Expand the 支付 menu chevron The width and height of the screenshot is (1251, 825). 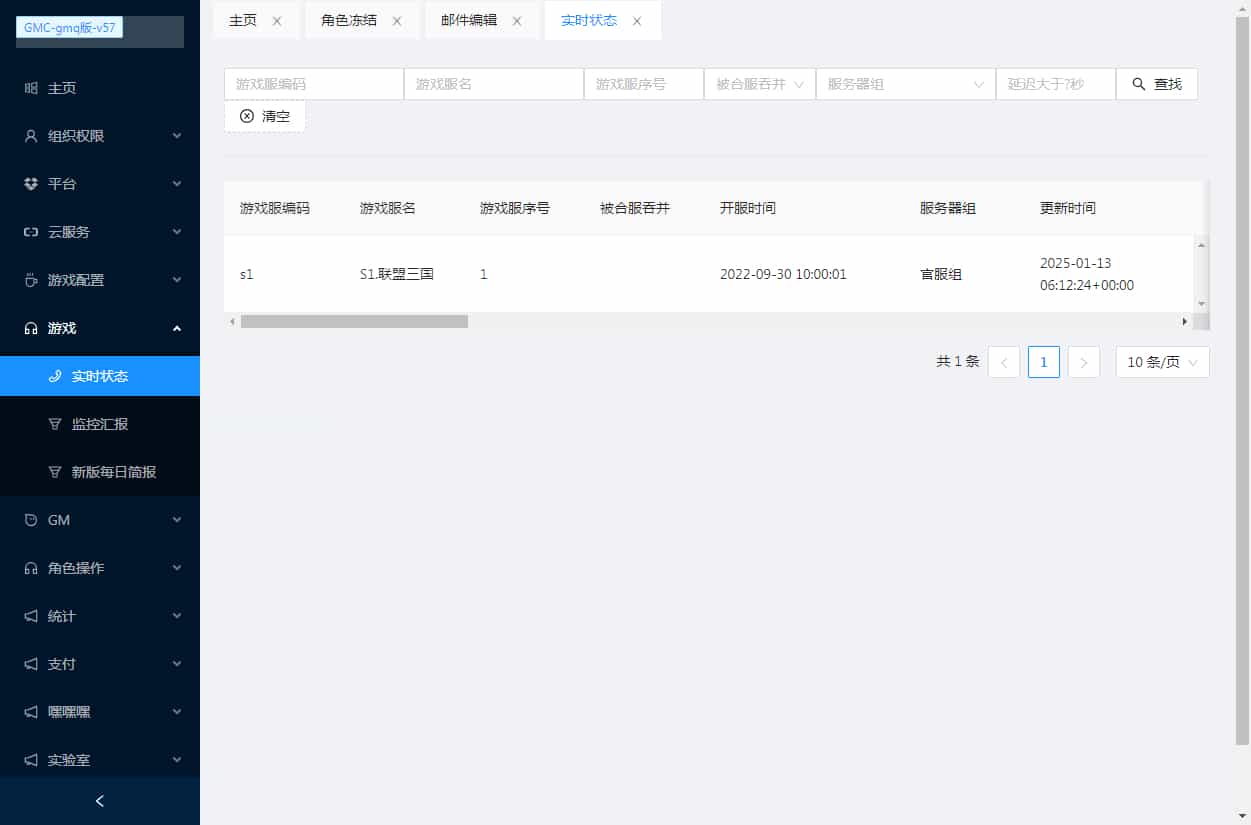177,664
